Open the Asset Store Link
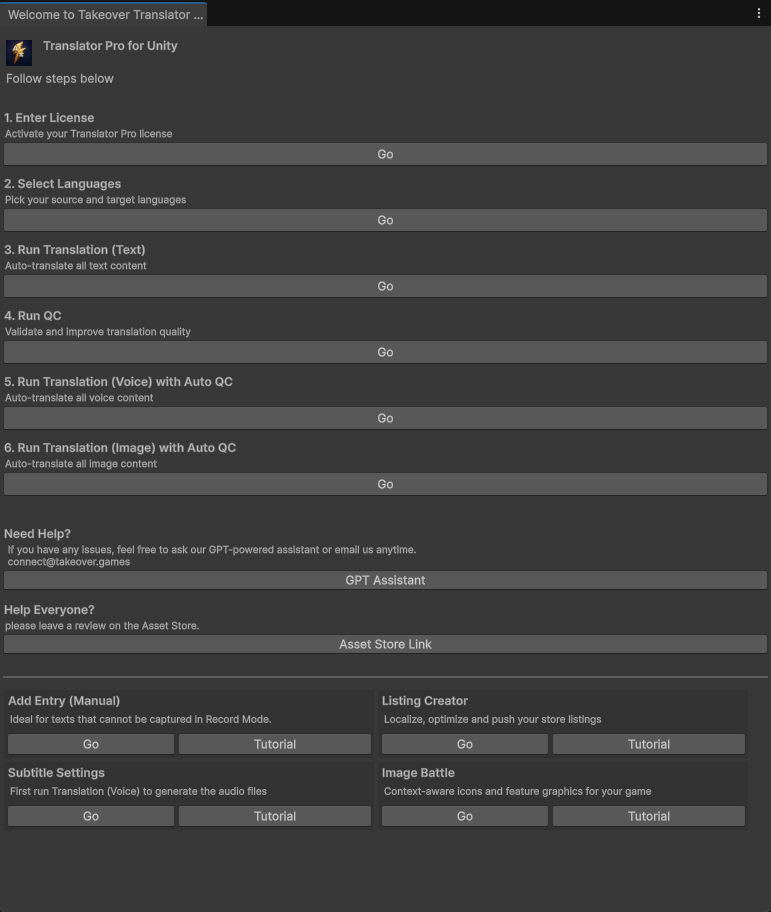Image resolution: width=771 pixels, height=912 pixels. click(x=385, y=643)
